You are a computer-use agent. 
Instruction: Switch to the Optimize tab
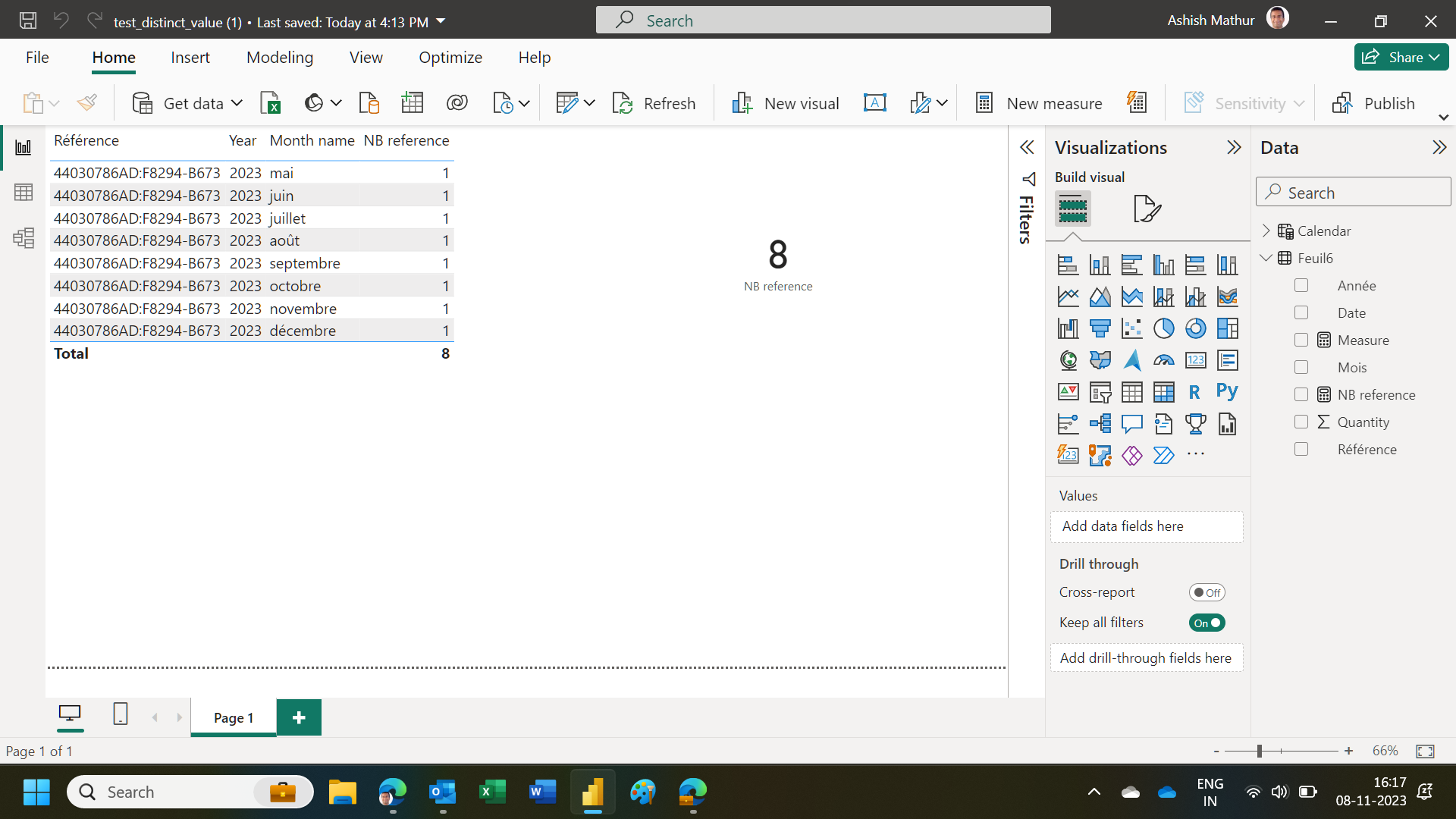(x=450, y=58)
